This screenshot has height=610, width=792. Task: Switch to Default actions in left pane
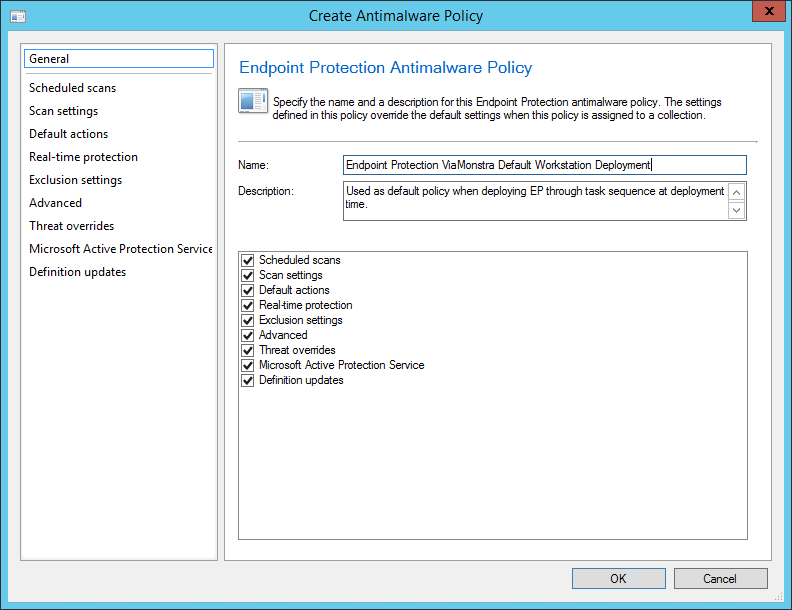(68, 134)
